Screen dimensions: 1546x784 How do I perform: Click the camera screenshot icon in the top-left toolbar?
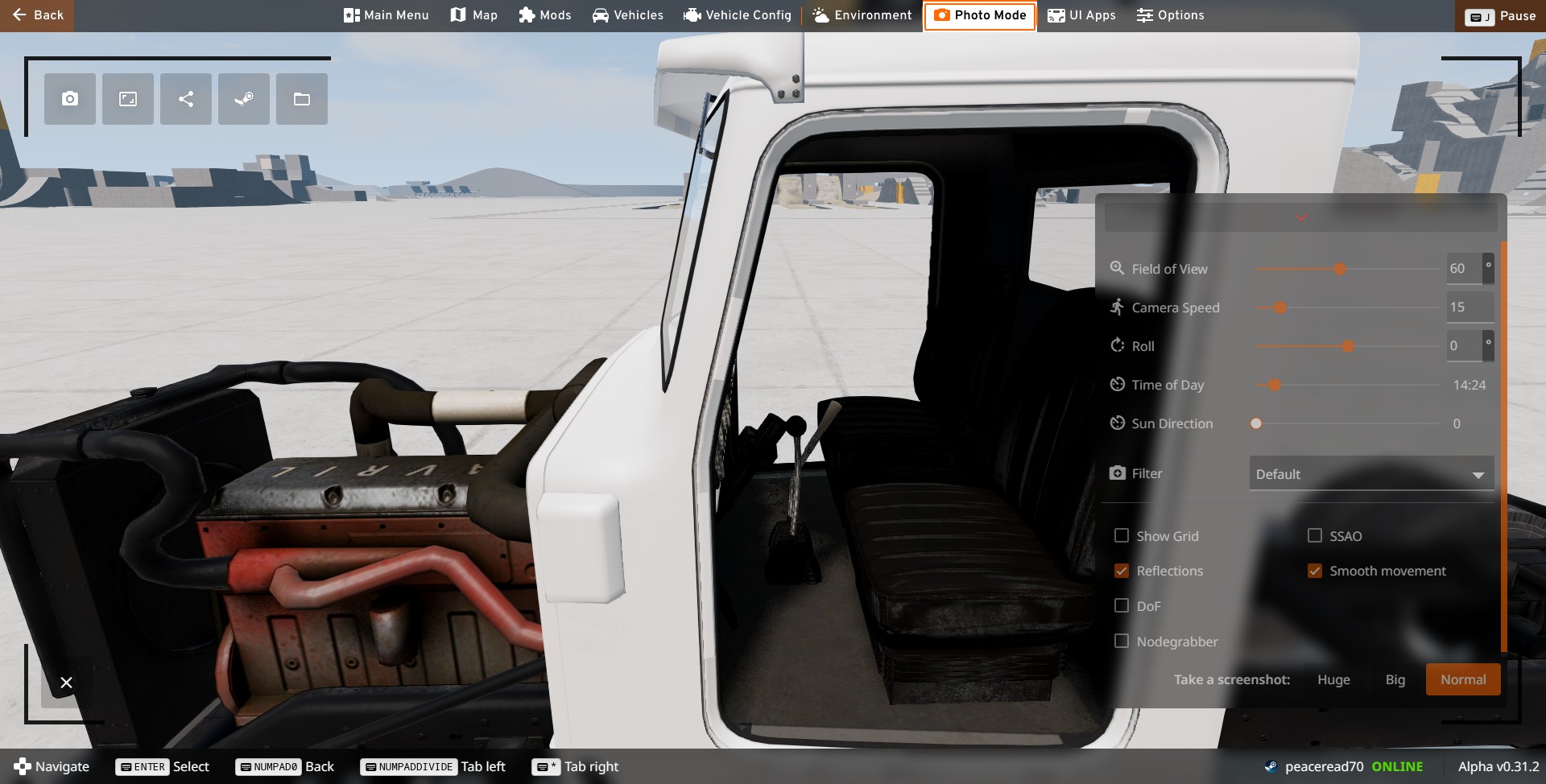[x=70, y=99]
